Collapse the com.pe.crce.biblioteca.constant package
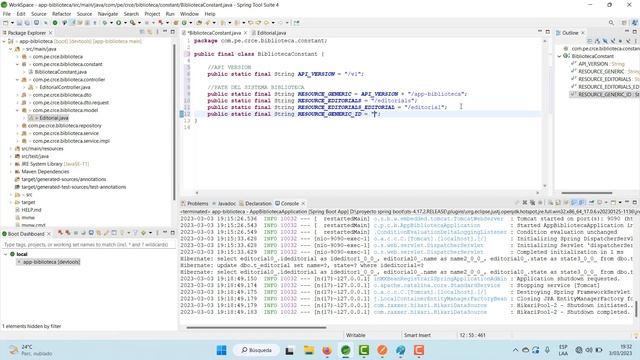640x360 pixels. [18, 64]
